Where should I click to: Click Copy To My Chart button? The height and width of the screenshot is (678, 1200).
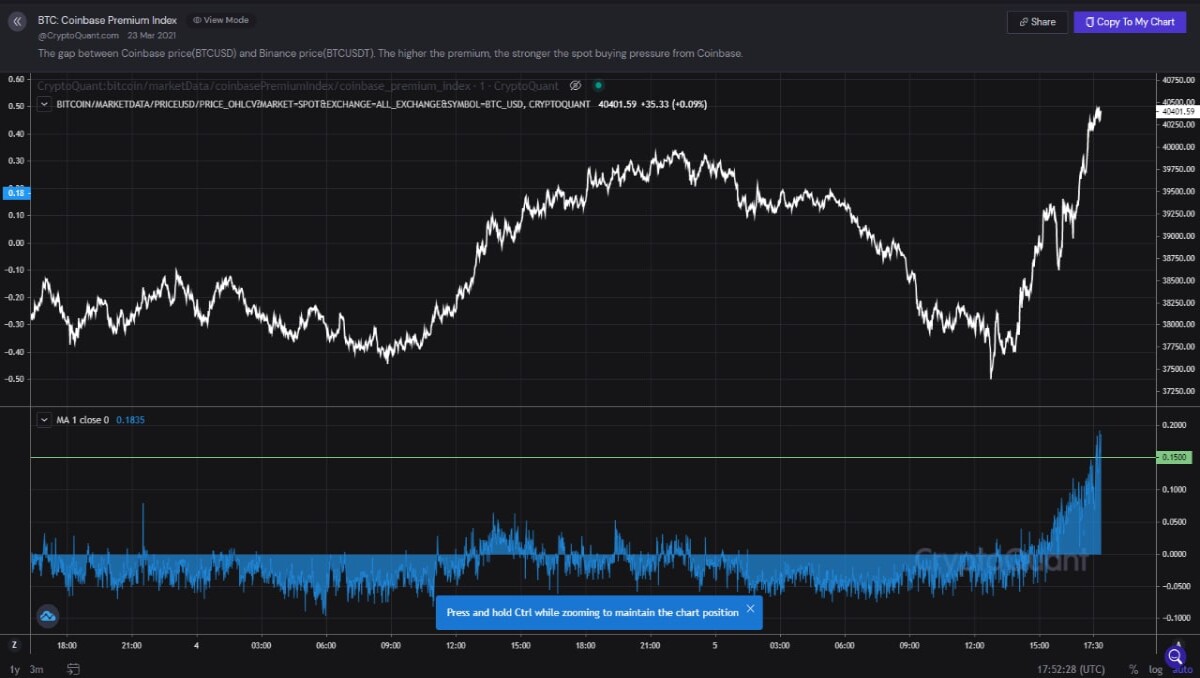[1129, 22]
